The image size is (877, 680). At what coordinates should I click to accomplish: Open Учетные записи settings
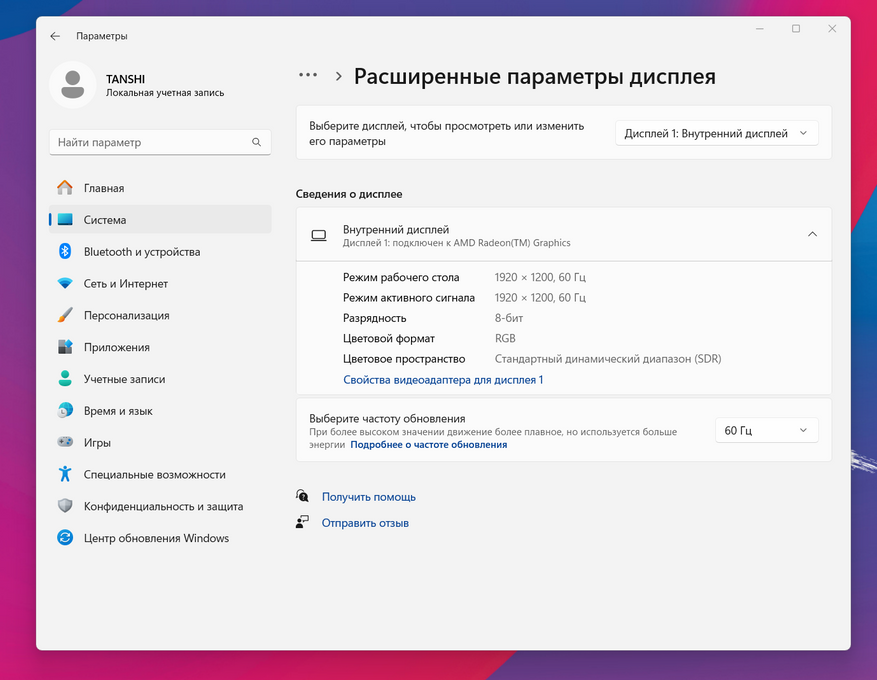click(160, 379)
